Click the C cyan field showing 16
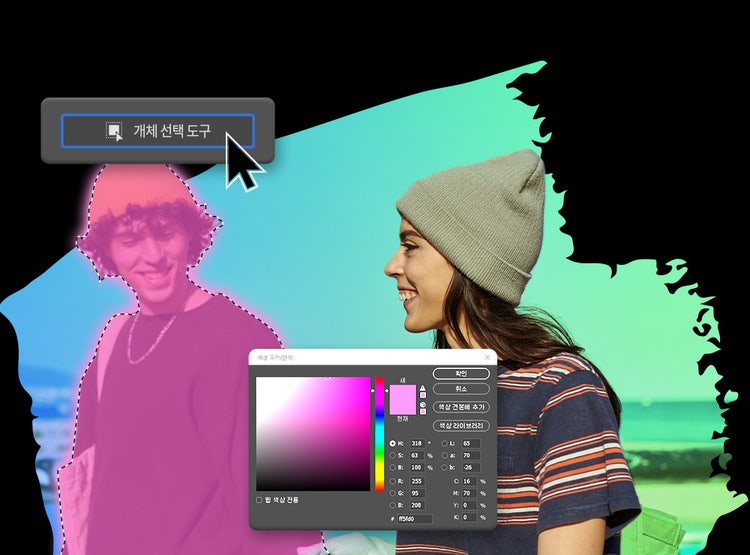 click(469, 481)
